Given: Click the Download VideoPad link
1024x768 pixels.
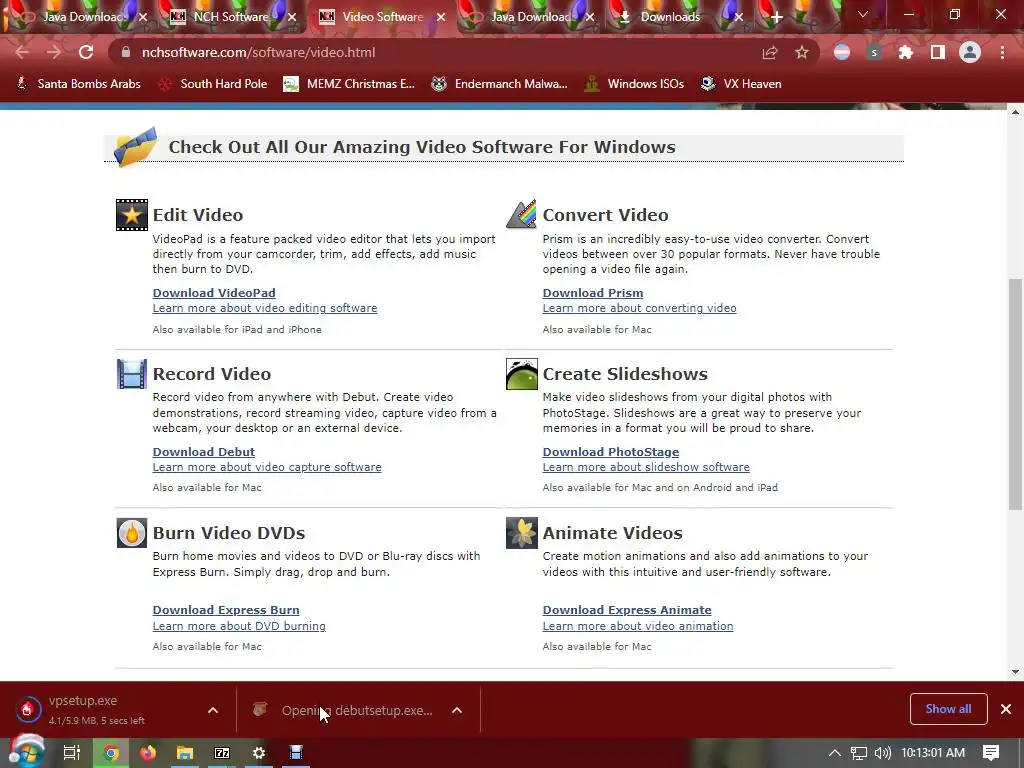Looking at the screenshot, I should pyautogui.click(x=214, y=293).
